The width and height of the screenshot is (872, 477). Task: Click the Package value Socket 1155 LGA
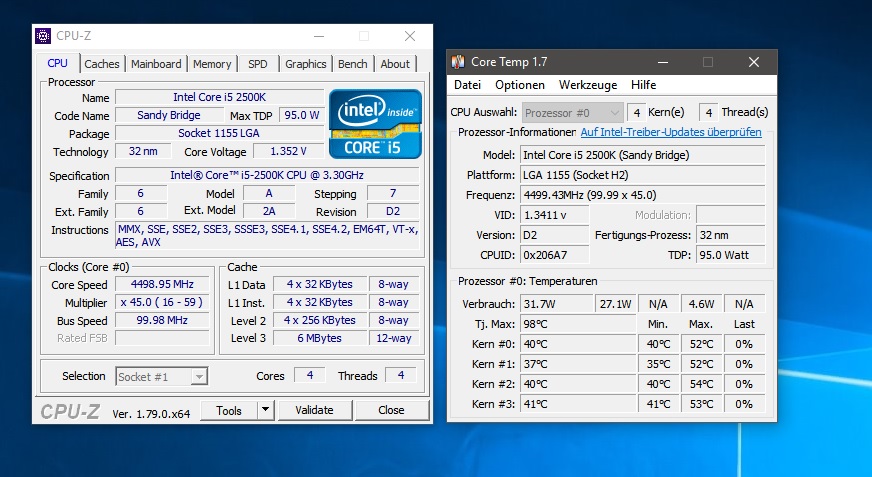(x=219, y=133)
